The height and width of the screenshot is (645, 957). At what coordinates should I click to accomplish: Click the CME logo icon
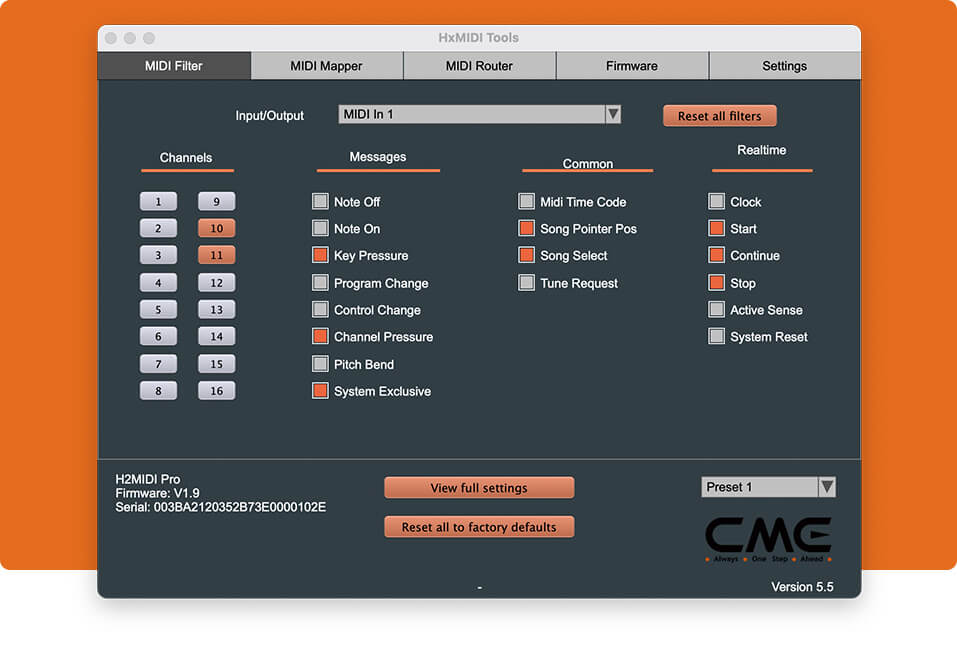click(x=768, y=537)
